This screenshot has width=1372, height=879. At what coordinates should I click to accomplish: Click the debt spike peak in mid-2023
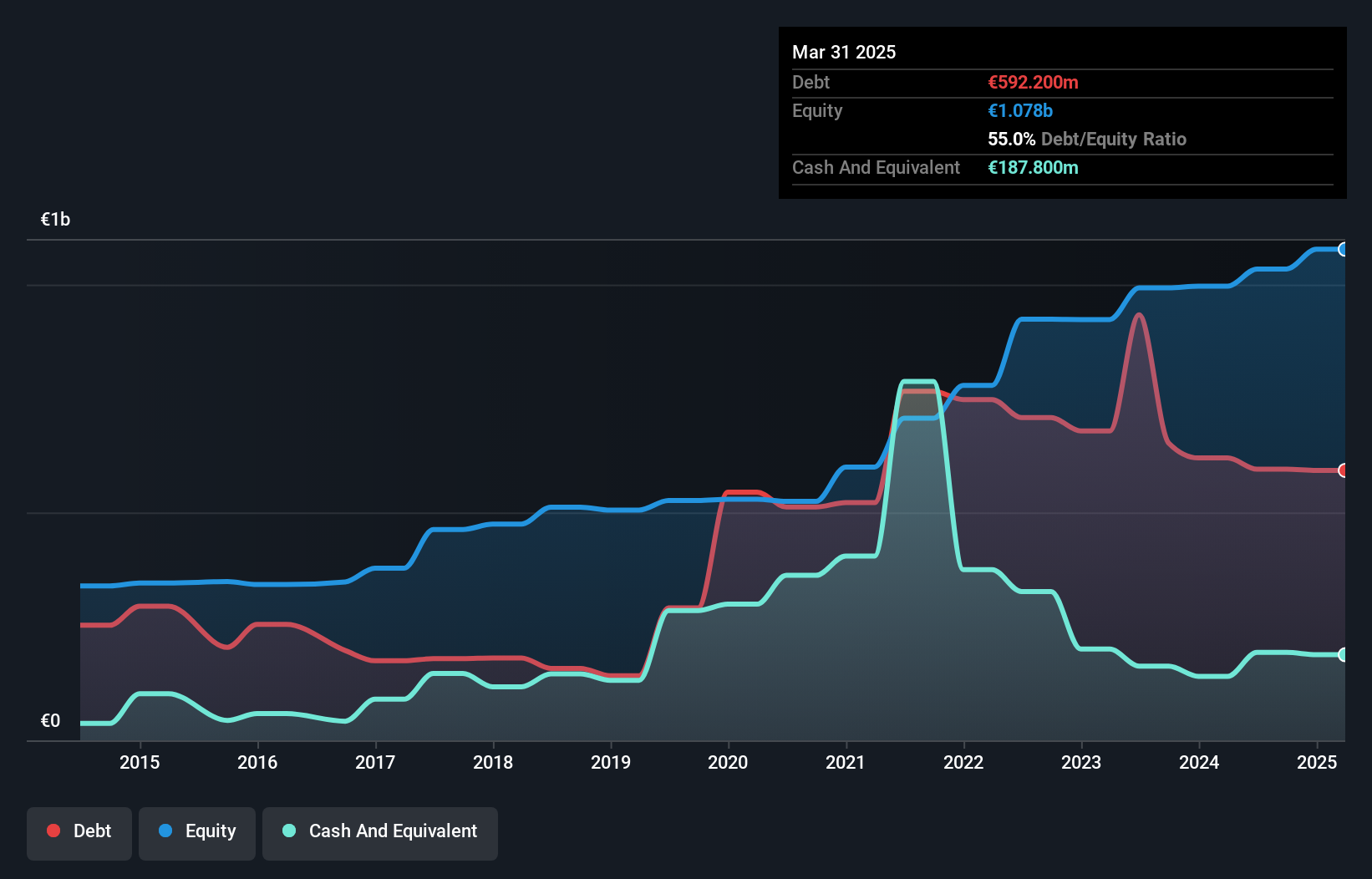click(x=1138, y=316)
